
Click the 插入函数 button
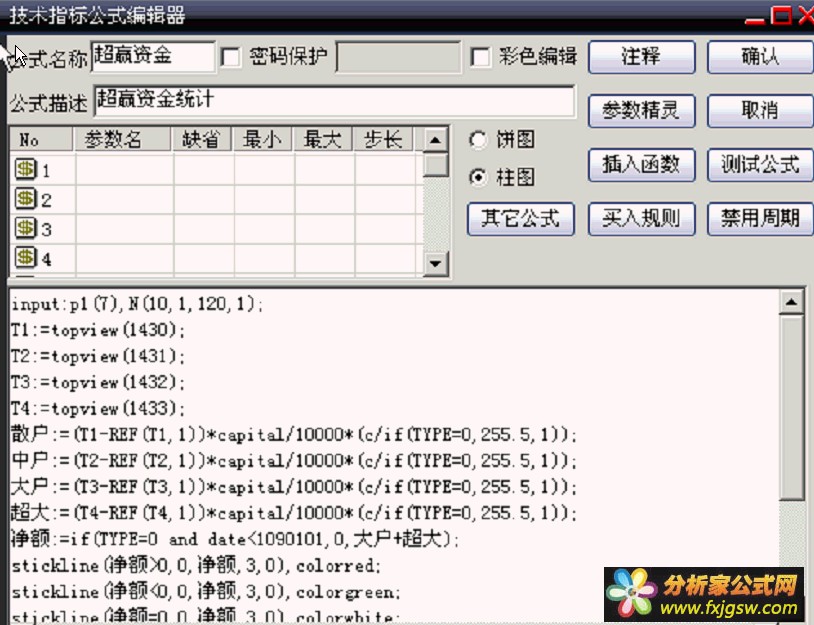coord(642,165)
